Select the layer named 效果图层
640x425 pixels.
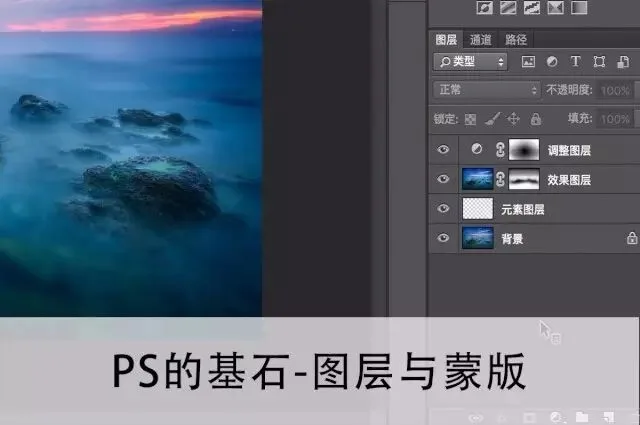tap(569, 180)
